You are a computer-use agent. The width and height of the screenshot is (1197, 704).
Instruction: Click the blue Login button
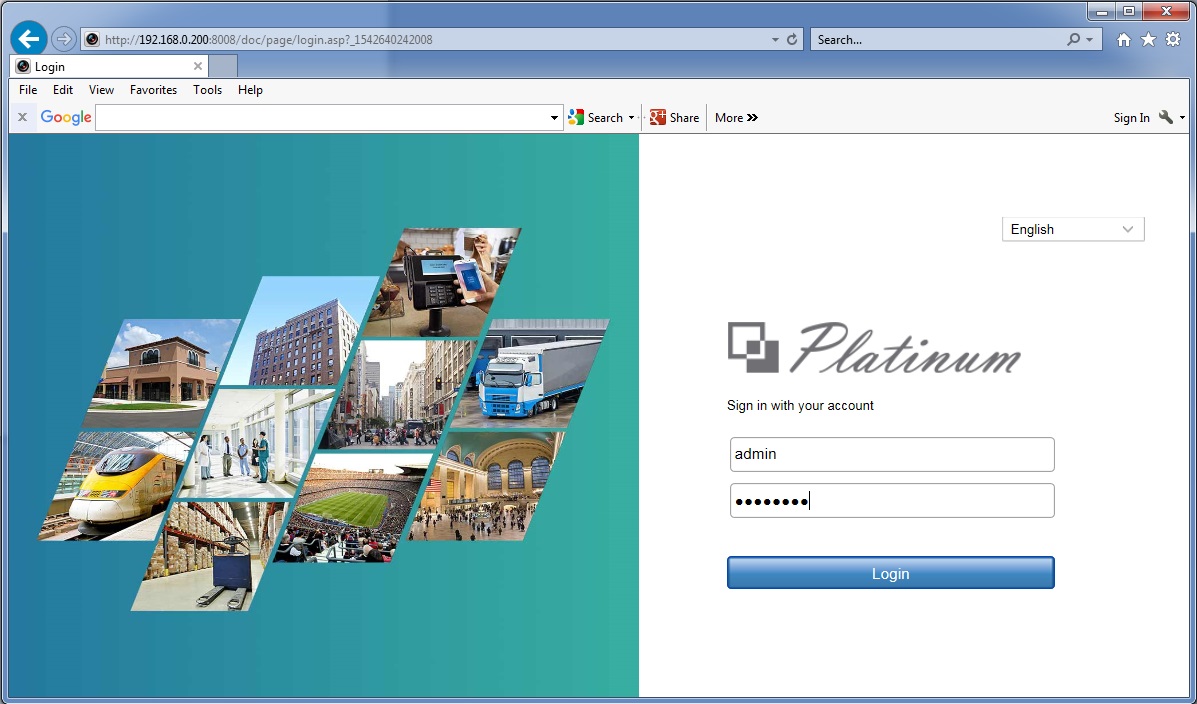click(891, 573)
